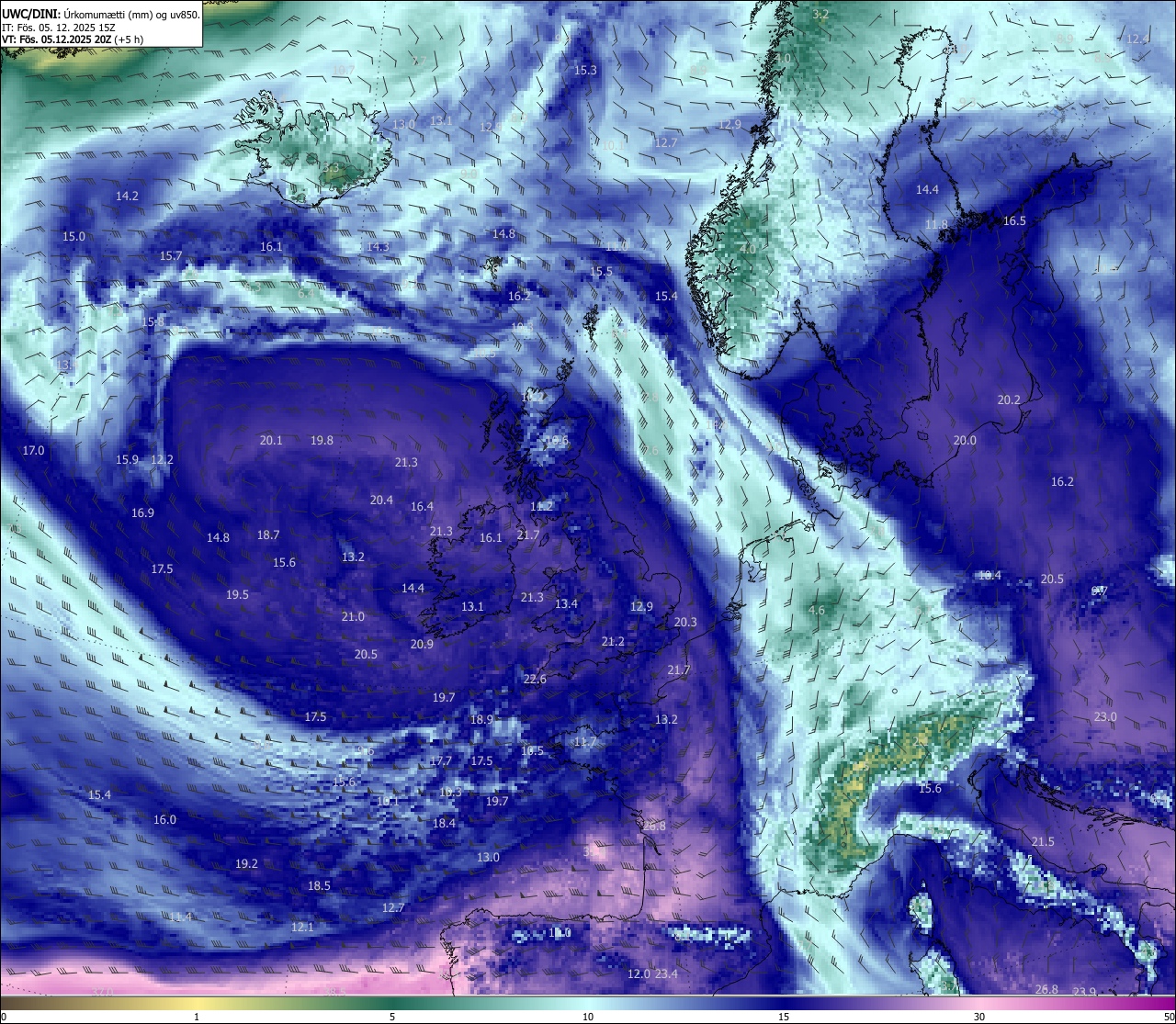Select the 'IT: Fös. 05. 12. 2025 15Z' line

click(59, 28)
